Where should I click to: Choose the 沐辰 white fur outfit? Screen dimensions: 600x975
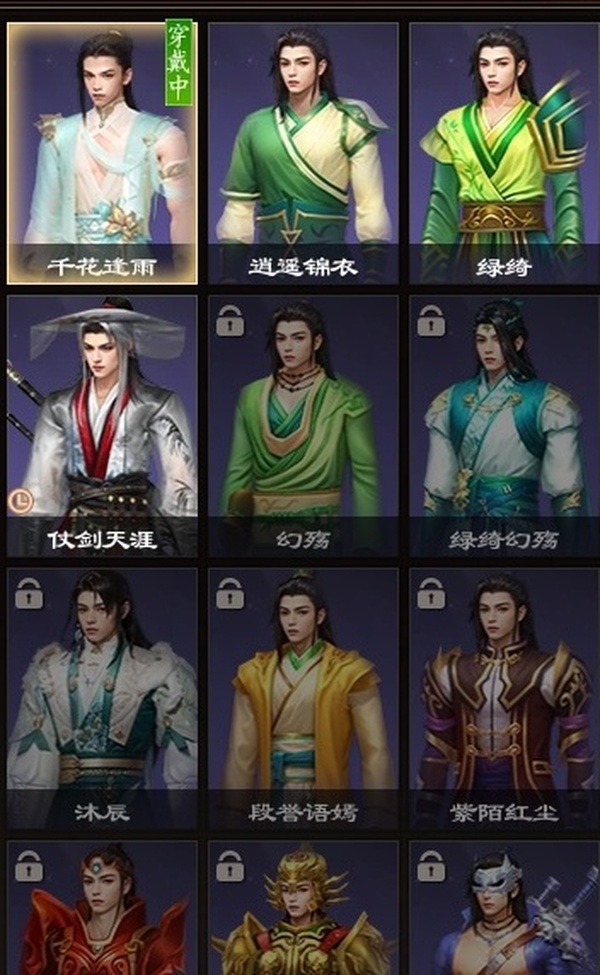[x=103, y=698]
